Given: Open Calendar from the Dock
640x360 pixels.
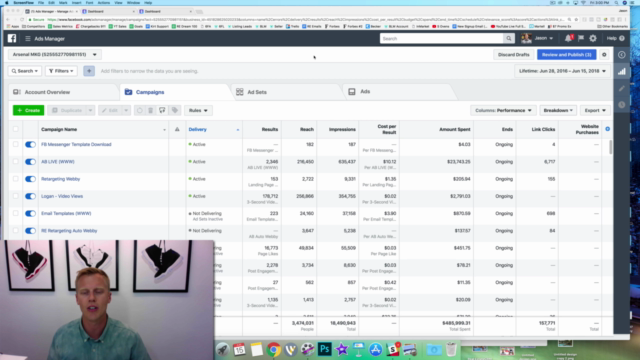Looking at the screenshot, I should pos(240,349).
